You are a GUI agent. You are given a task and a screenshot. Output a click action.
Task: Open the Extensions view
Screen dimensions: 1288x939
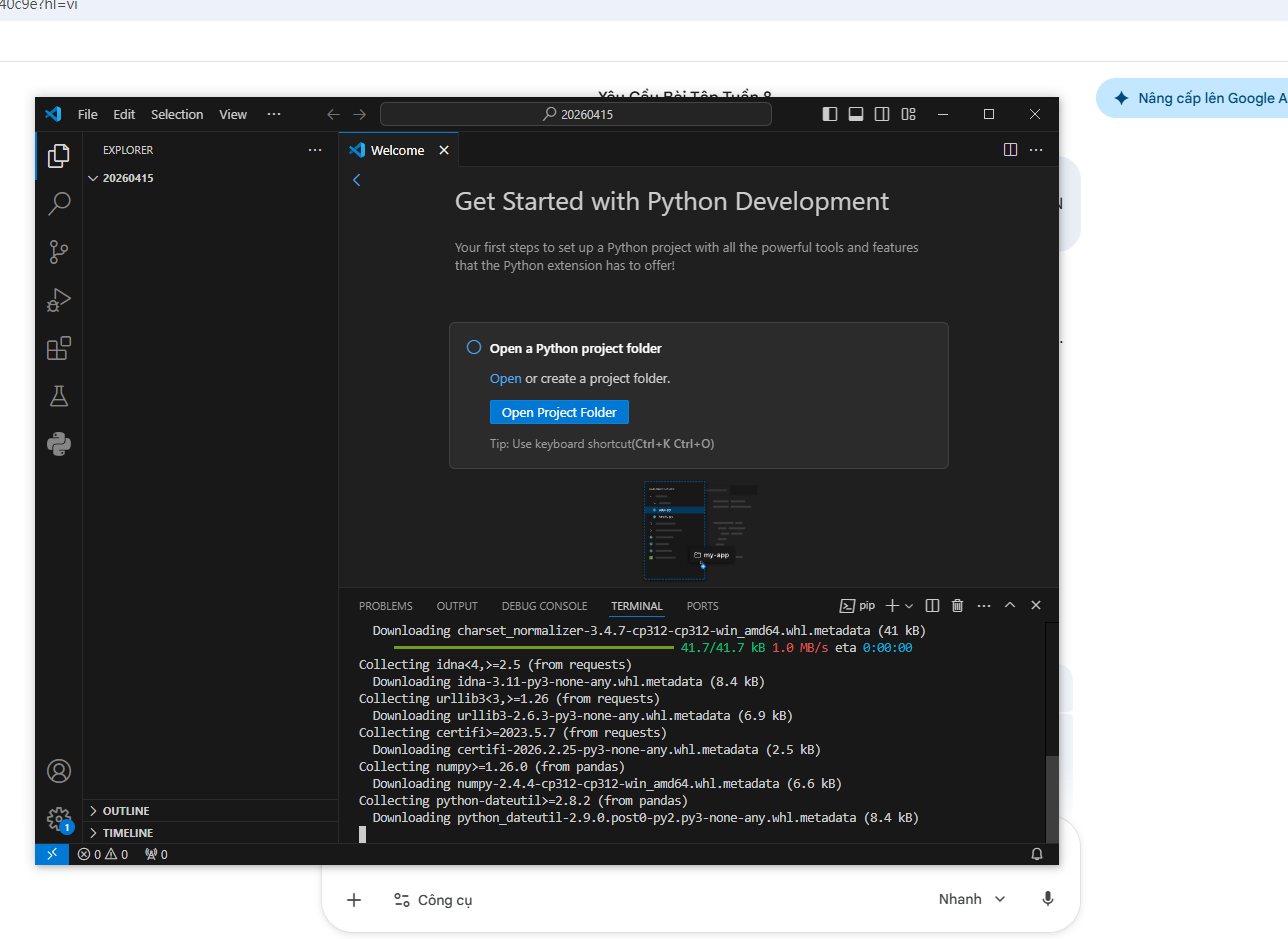tap(59, 348)
